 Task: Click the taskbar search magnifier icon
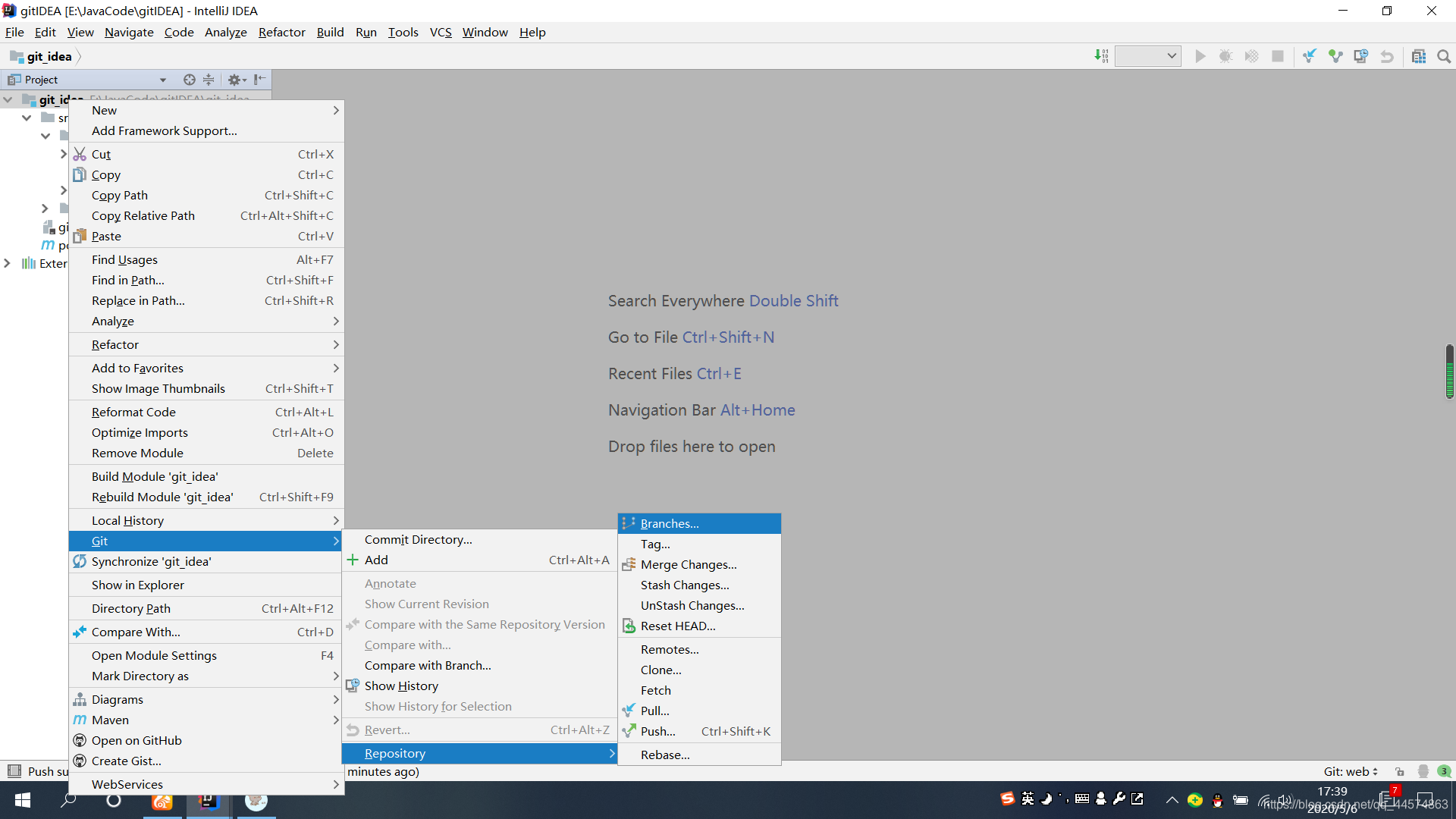coord(68,800)
